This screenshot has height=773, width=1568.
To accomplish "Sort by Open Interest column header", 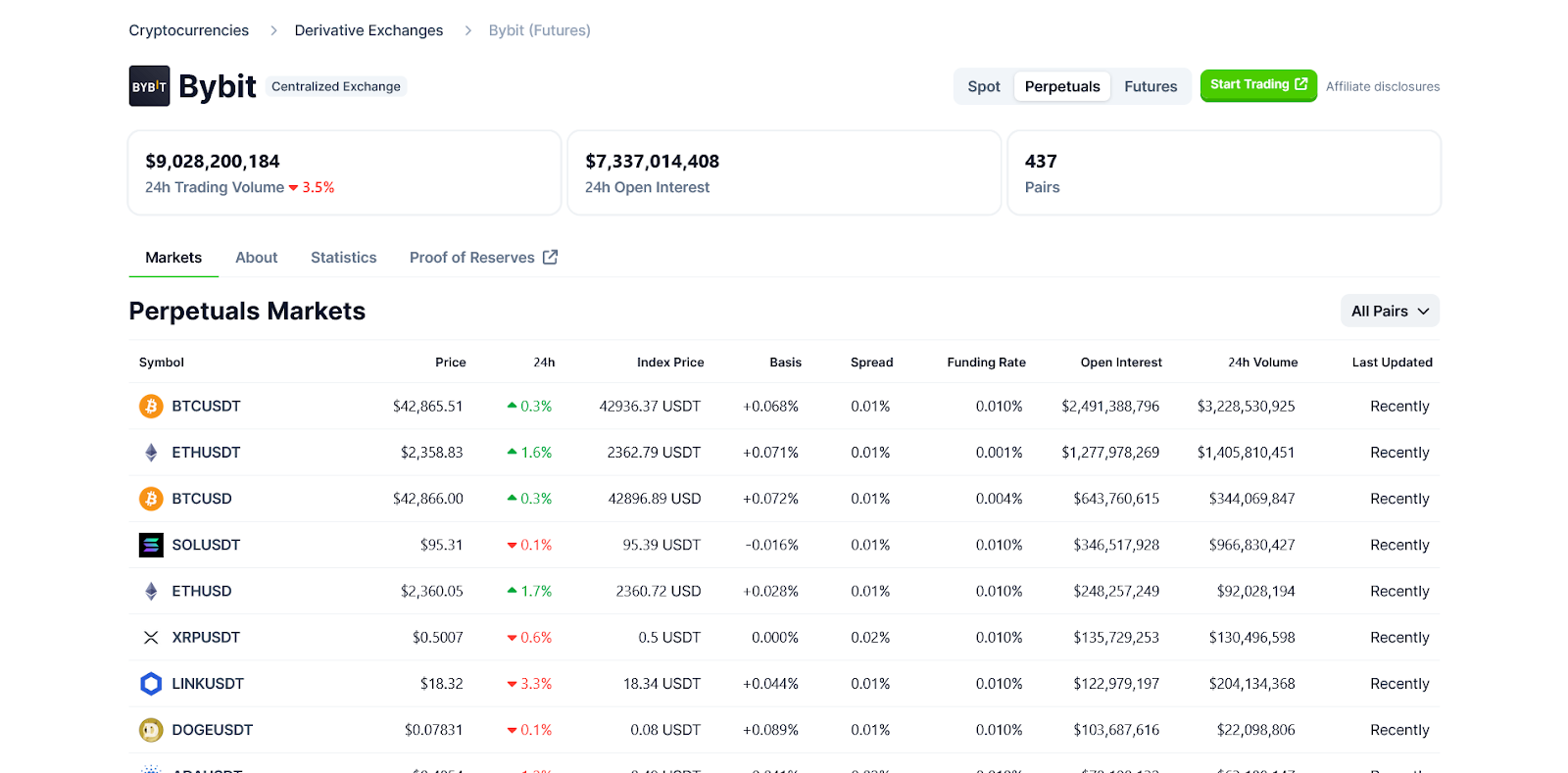I will 1121,362.
